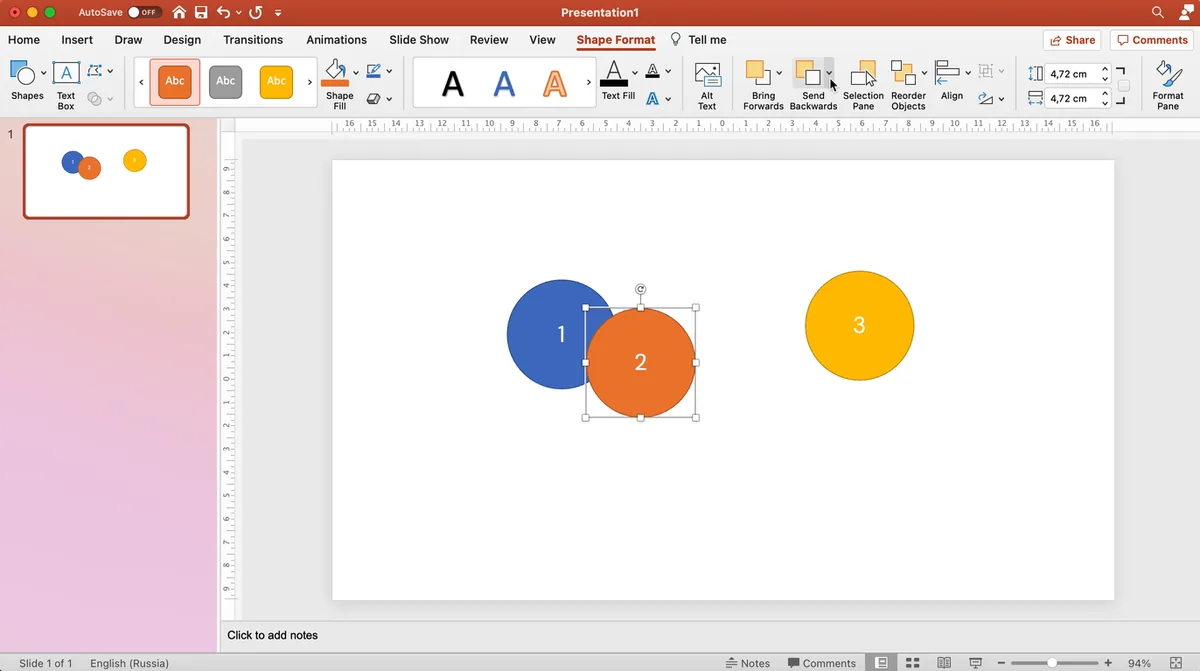Show next shape styles with right arrow

[x=309, y=82]
